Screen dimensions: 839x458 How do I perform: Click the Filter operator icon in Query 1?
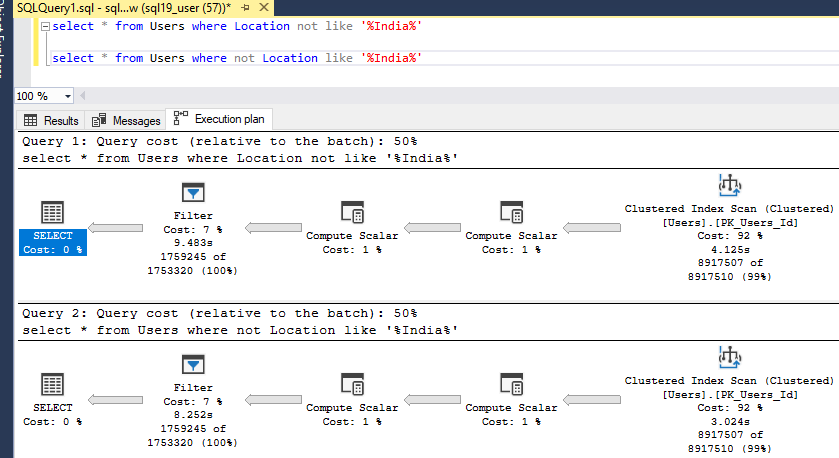(193, 193)
